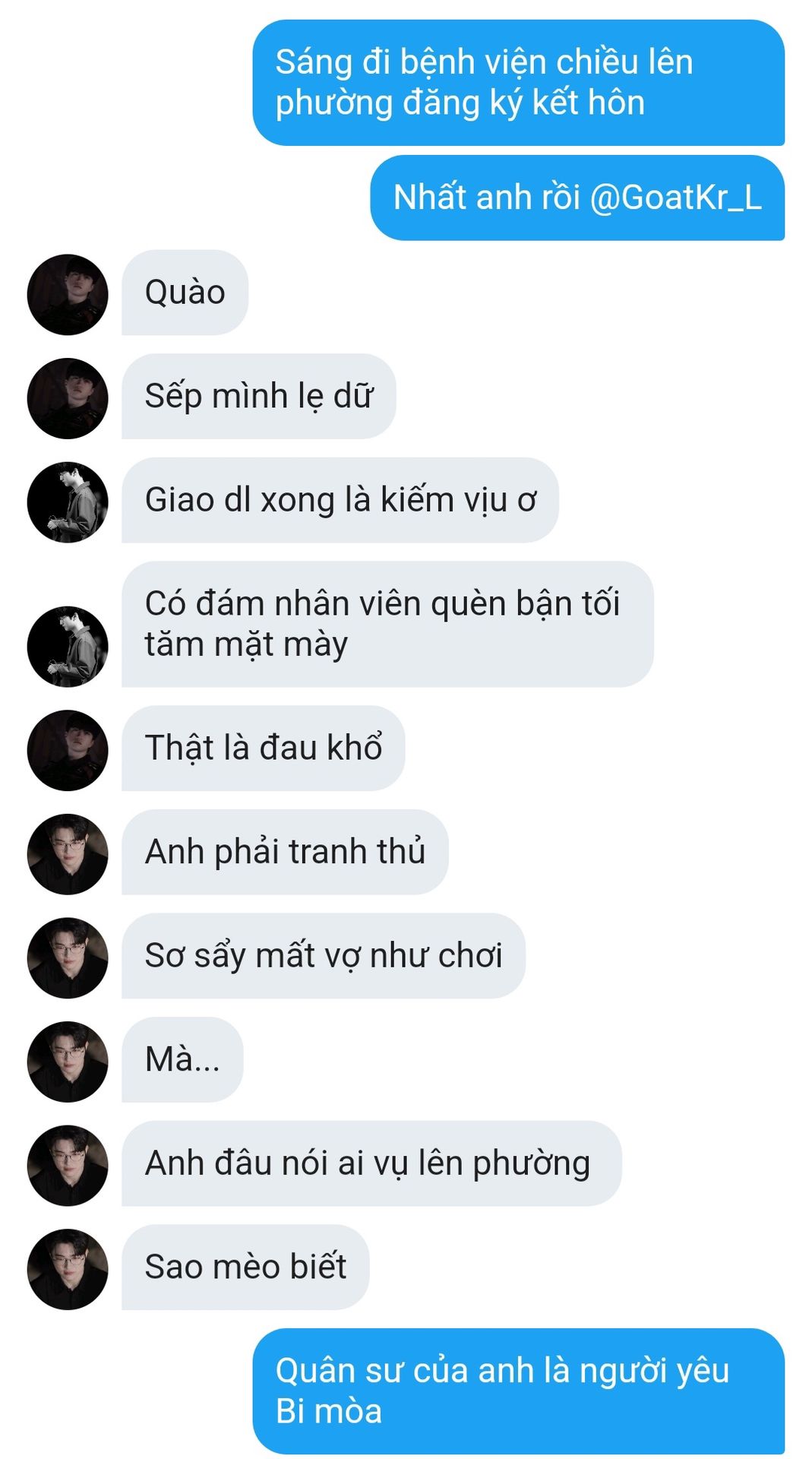Image resolution: width=812 pixels, height=1459 pixels.
Task: Tap the avatar next to "Thật là đau khổ"
Action: pos(68,751)
